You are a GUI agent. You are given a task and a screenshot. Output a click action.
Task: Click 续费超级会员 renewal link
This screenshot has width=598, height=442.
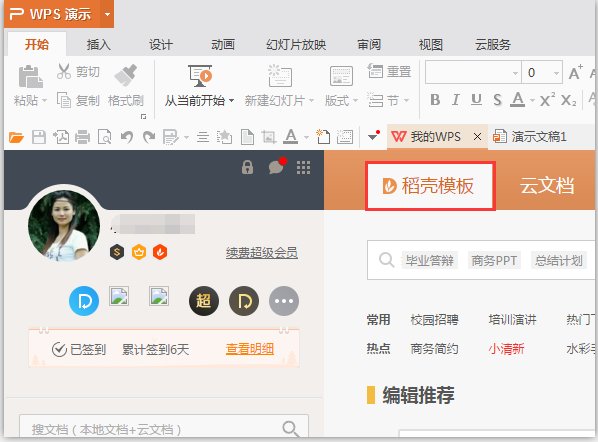[x=262, y=252]
